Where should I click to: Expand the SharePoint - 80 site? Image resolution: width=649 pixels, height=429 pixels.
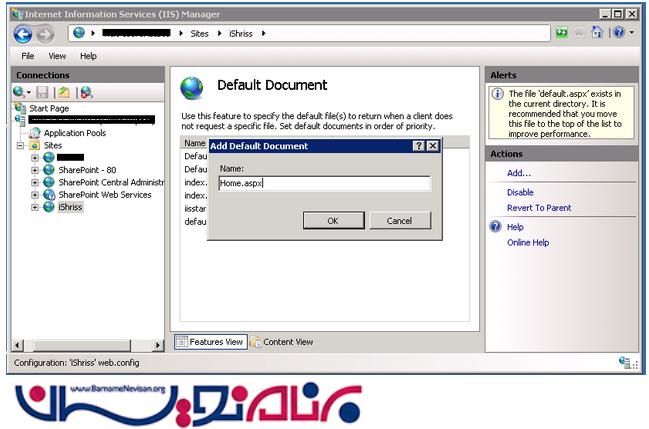click(x=35, y=170)
